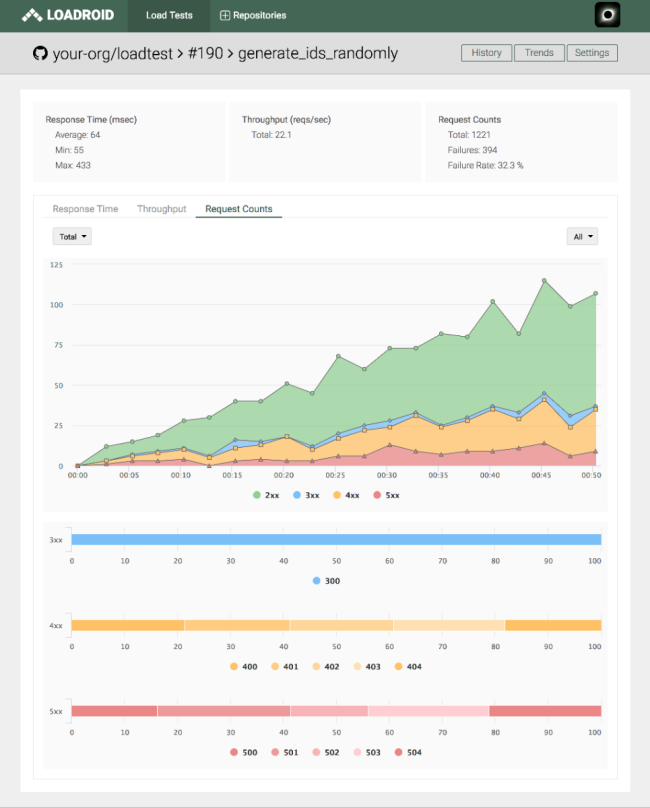Click the Loadroid logo in header
This screenshot has width=650, height=808.
click(68, 15)
